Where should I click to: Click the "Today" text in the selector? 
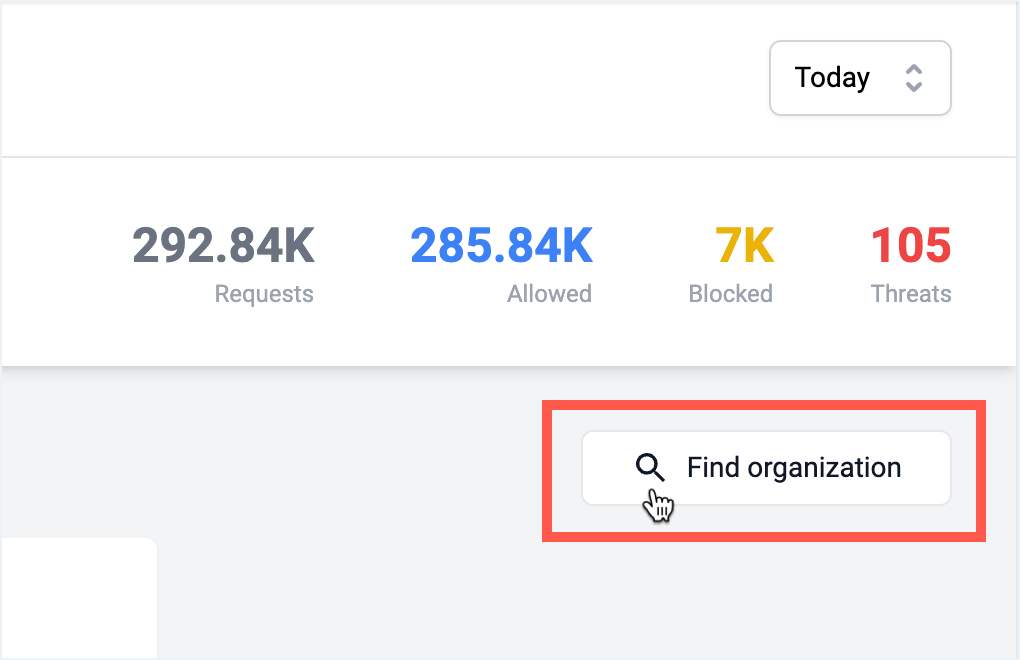tap(832, 78)
